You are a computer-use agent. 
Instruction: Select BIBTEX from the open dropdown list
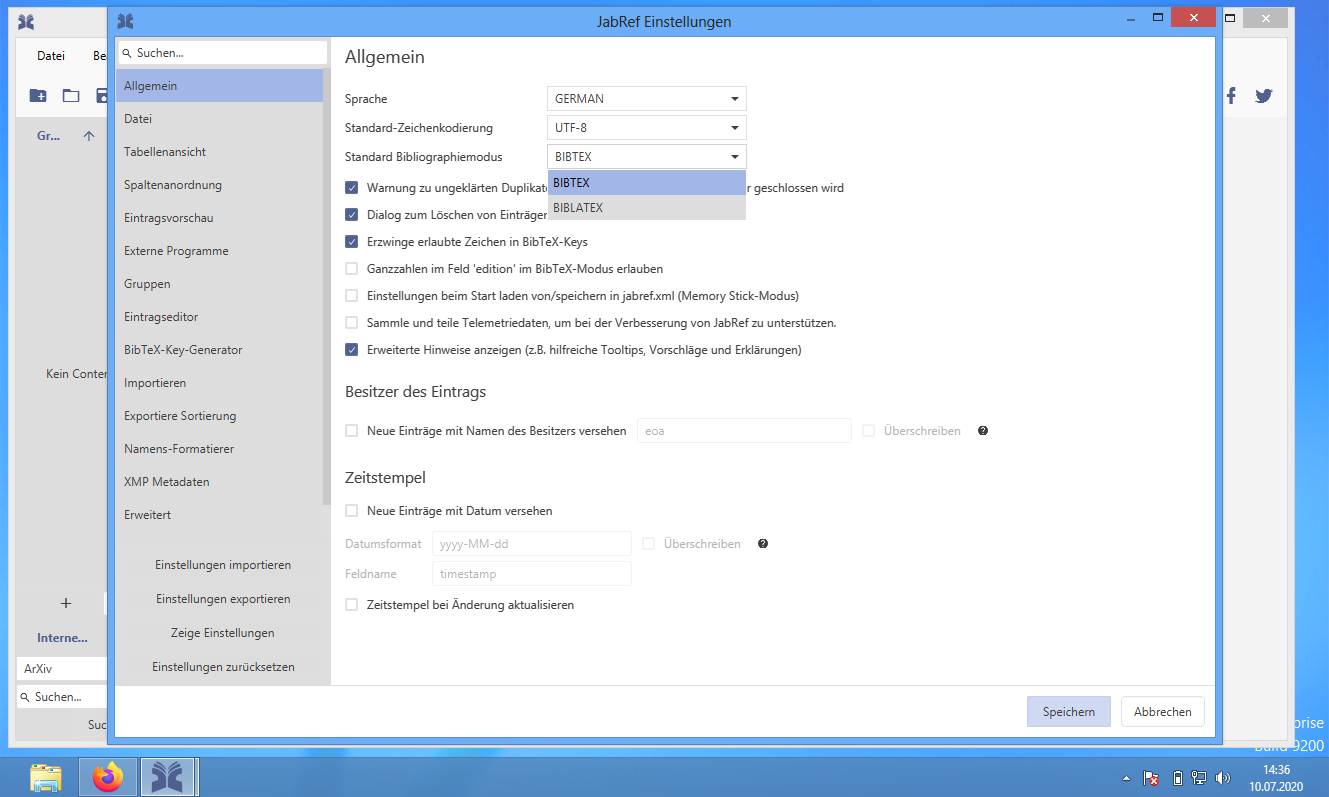click(647, 183)
